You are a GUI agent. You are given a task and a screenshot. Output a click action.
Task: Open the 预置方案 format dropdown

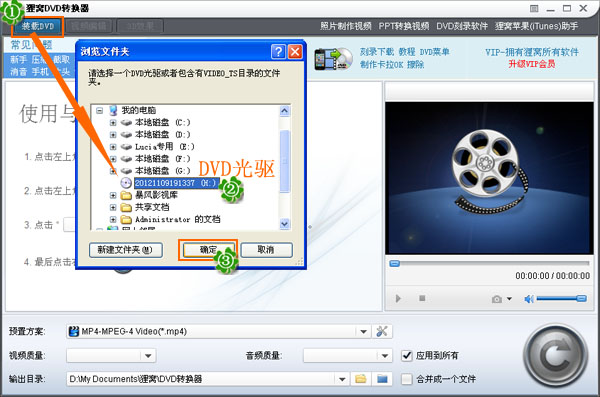click(x=363, y=332)
